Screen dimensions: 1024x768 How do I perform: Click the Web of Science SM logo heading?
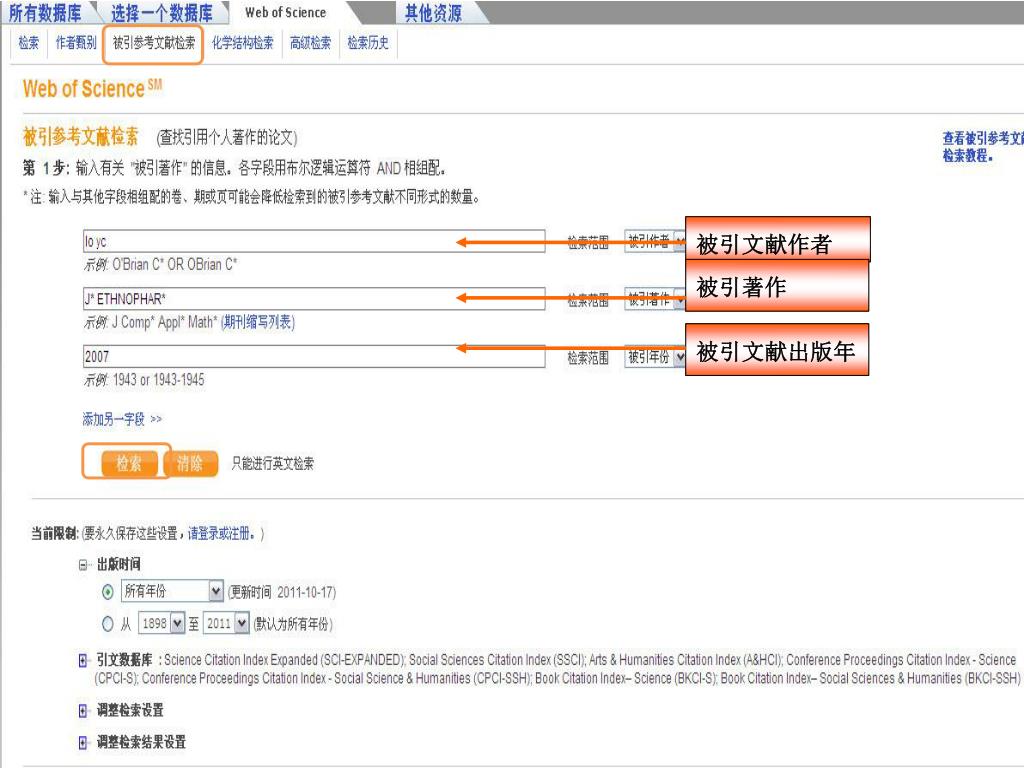tap(92, 88)
